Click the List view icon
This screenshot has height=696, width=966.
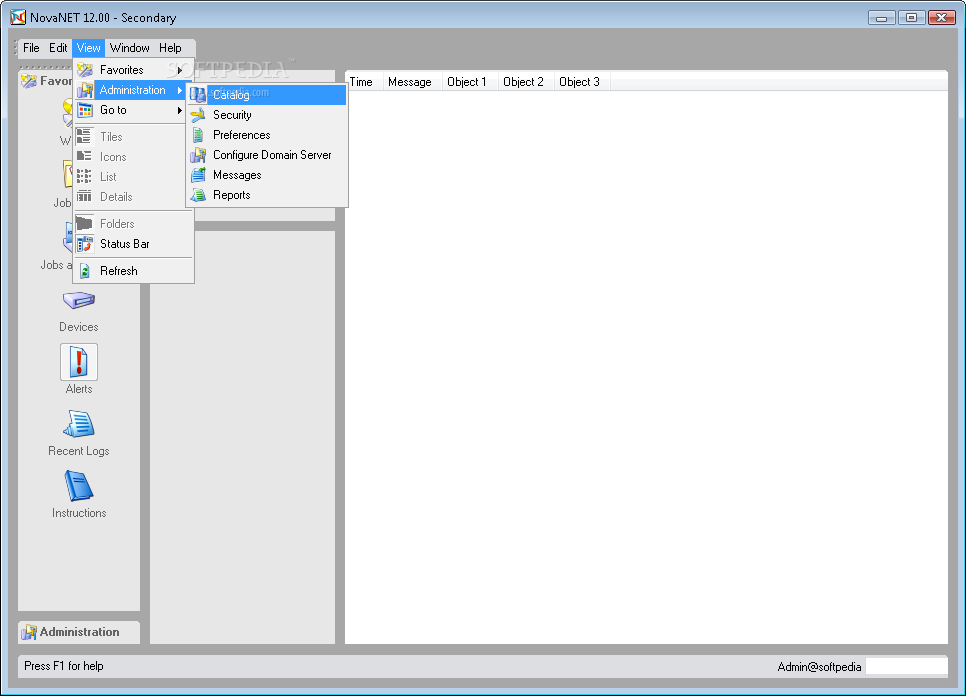(x=84, y=177)
